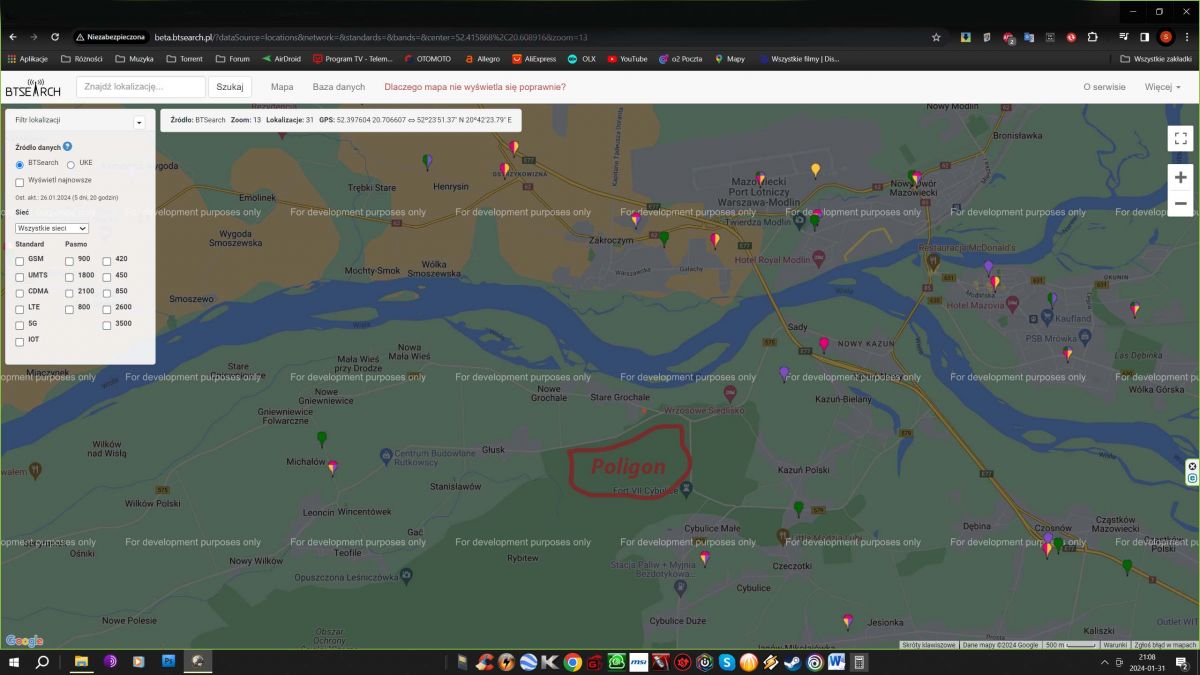Screen dimensions: 1200x675
Task: Click the Szukaj search button
Action: [x=230, y=87]
